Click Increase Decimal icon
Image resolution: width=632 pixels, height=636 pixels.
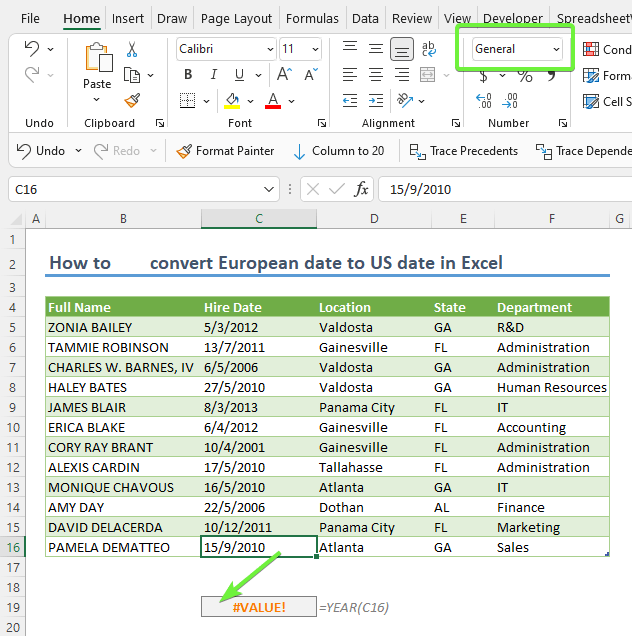point(484,101)
